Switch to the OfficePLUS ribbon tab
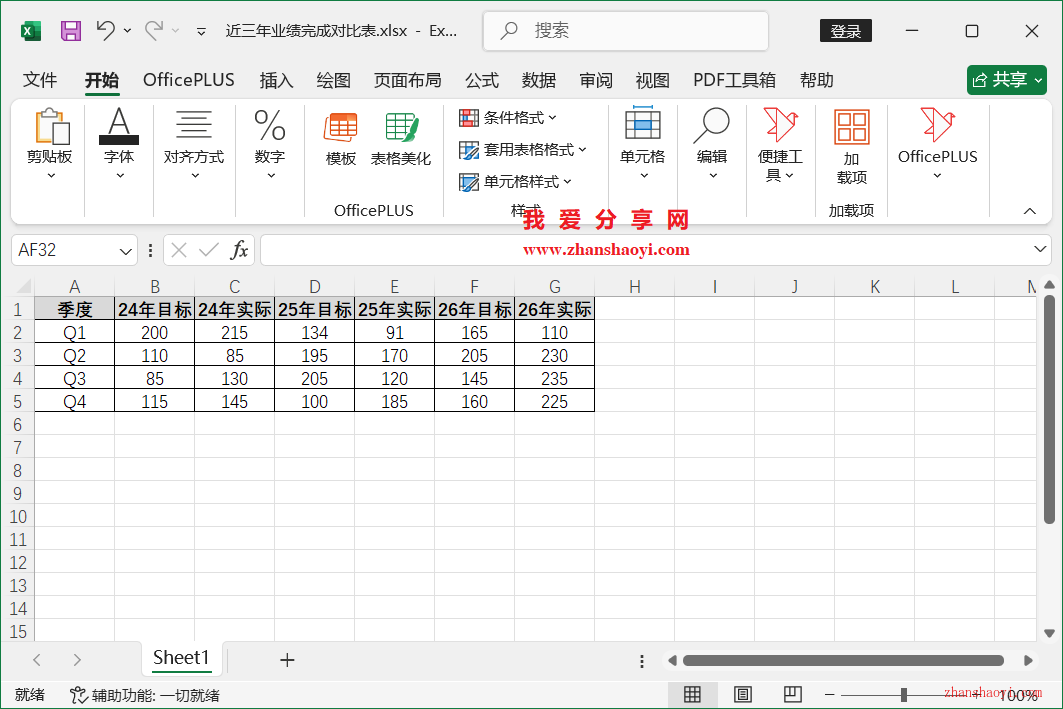 tap(188, 80)
